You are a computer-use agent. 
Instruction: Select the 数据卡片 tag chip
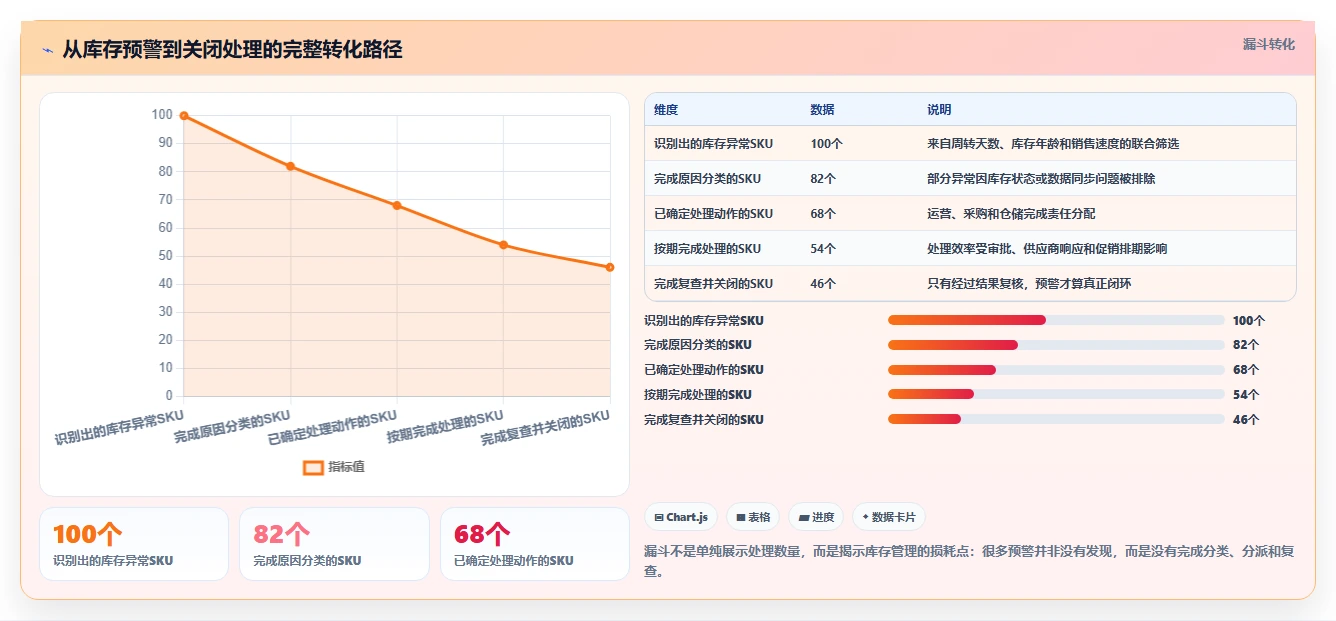(x=889, y=517)
